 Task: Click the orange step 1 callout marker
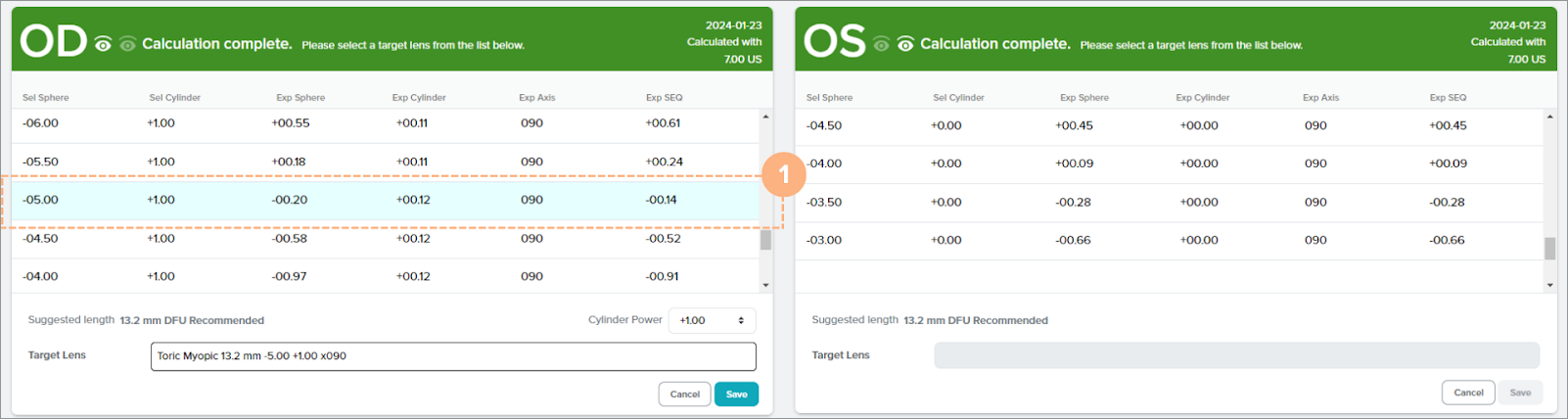[x=783, y=176]
